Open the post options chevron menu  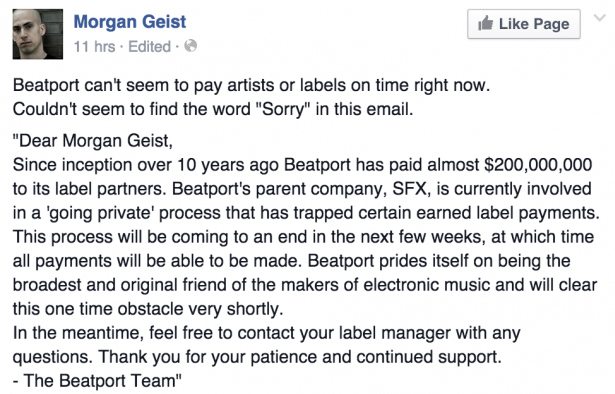click(x=599, y=18)
